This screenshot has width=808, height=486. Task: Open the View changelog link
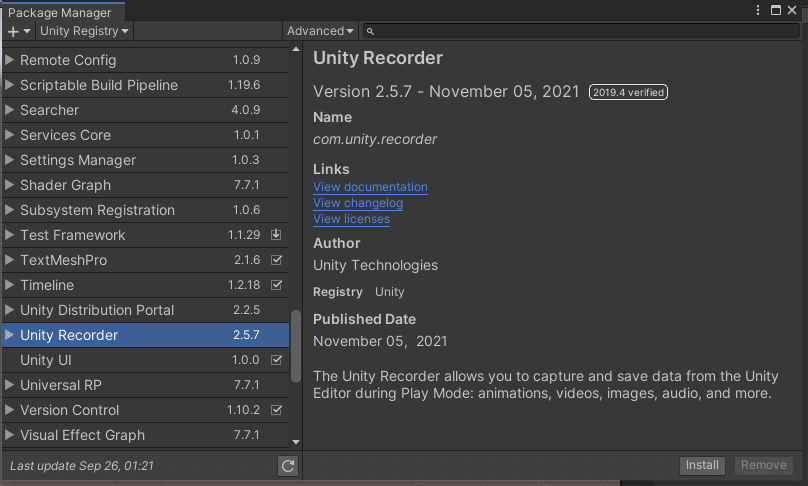(x=358, y=203)
